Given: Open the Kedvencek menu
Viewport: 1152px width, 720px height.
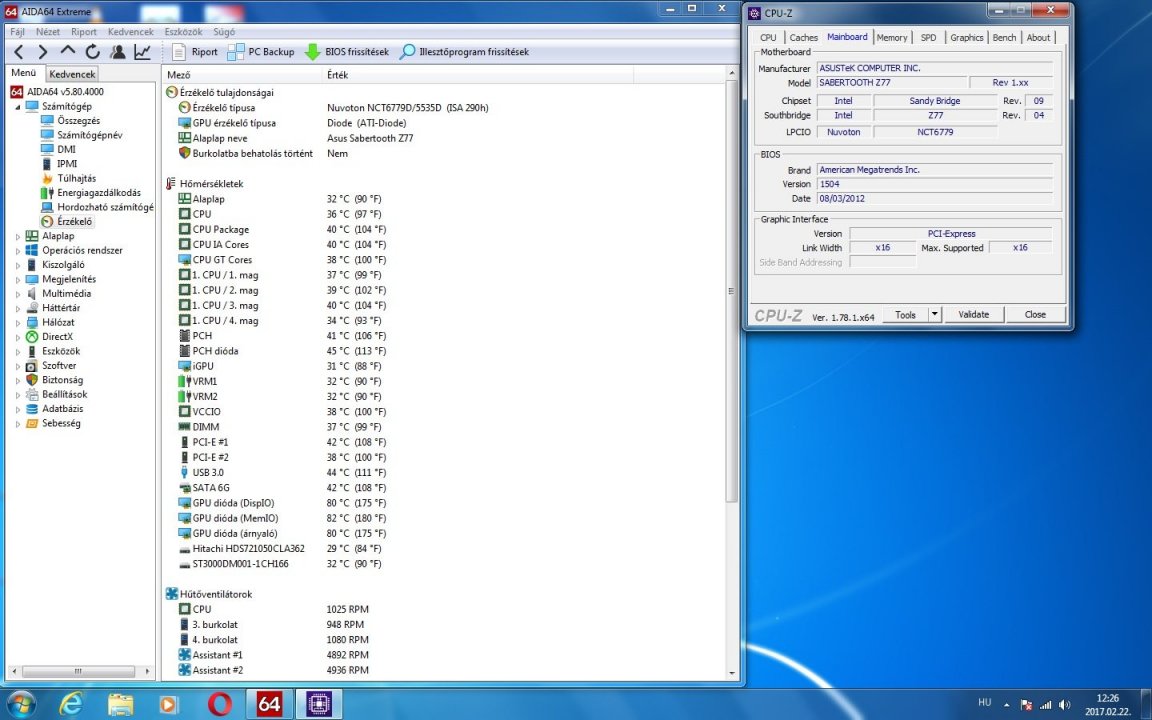Looking at the screenshot, I should click(x=131, y=32).
